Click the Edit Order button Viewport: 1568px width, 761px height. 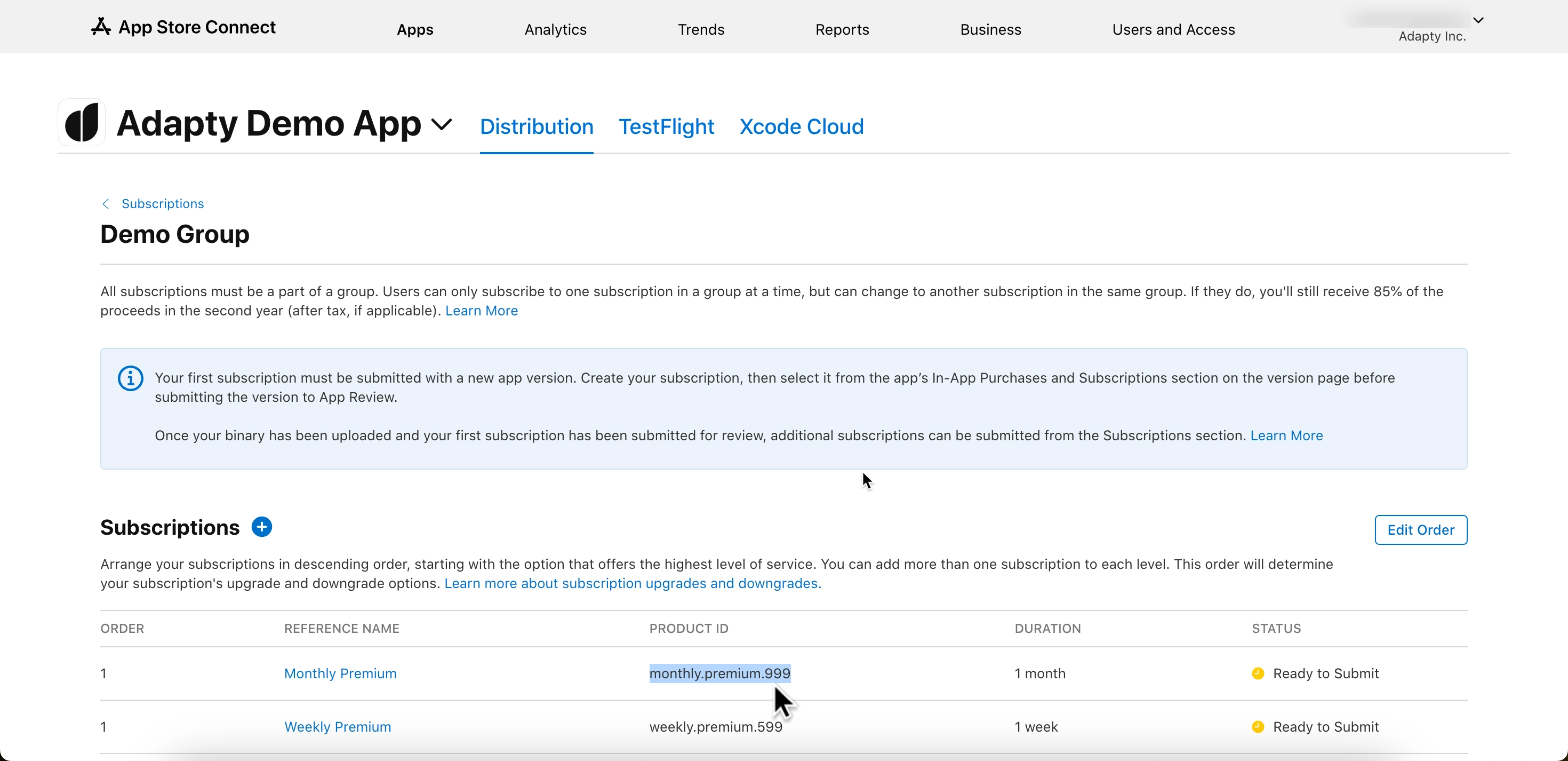[1421, 529]
